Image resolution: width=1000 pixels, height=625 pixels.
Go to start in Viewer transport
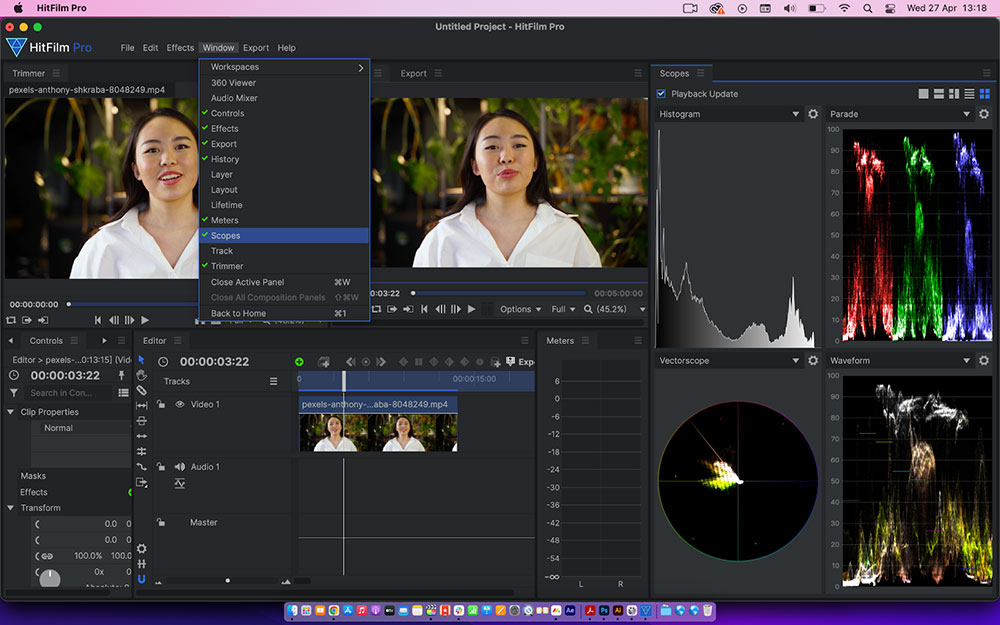click(424, 309)
